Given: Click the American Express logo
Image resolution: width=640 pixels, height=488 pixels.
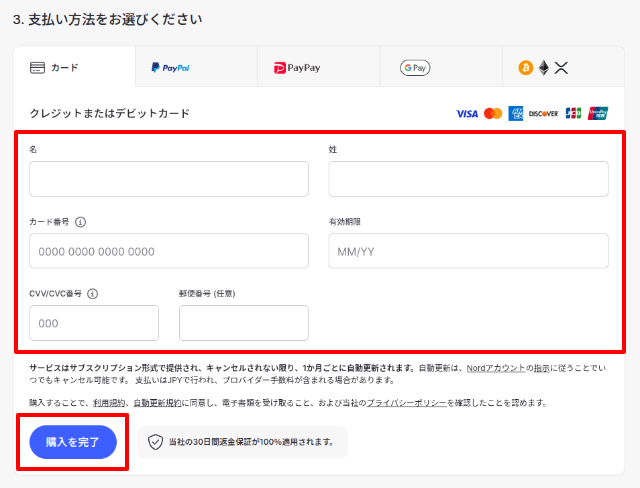Looking at the screenshot, I should tap(516, 114).
